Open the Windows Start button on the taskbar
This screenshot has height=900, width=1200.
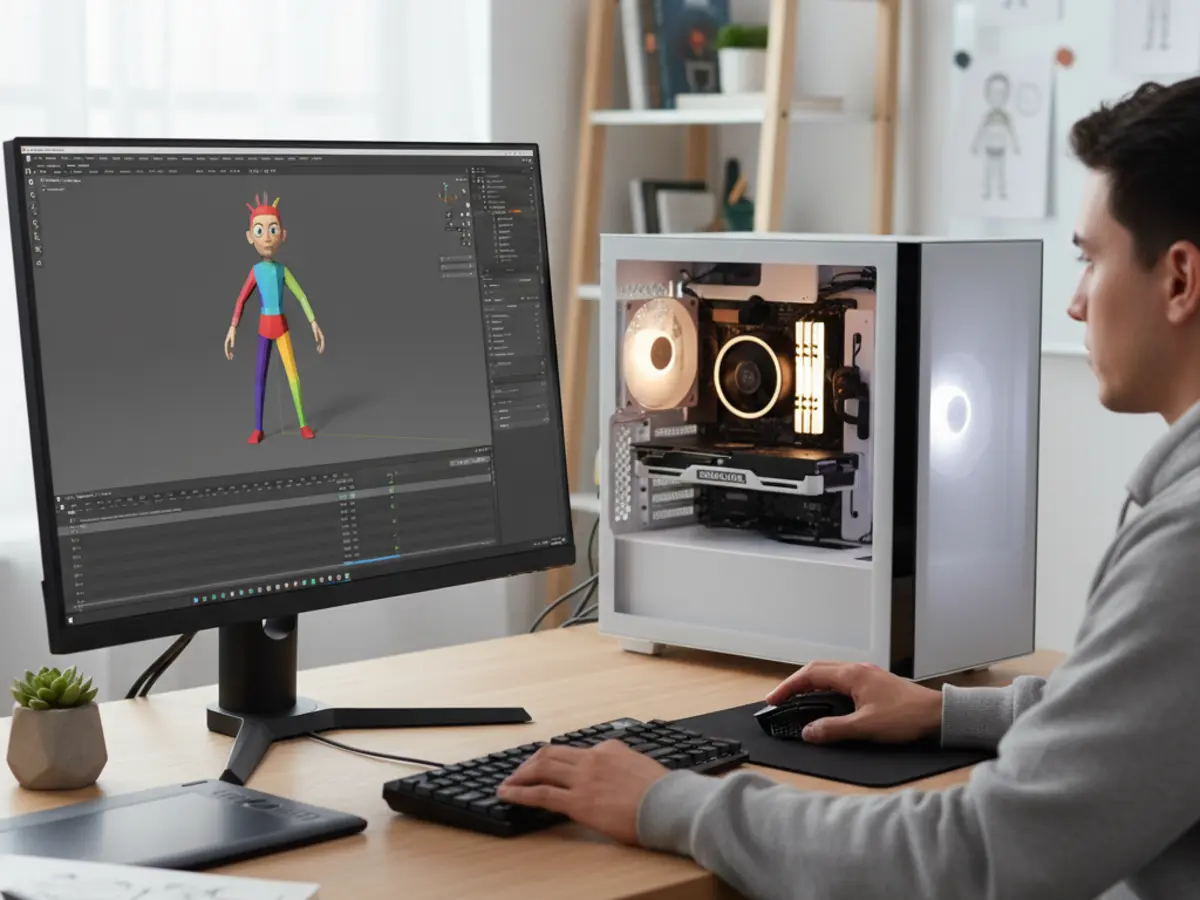[70, 620]
